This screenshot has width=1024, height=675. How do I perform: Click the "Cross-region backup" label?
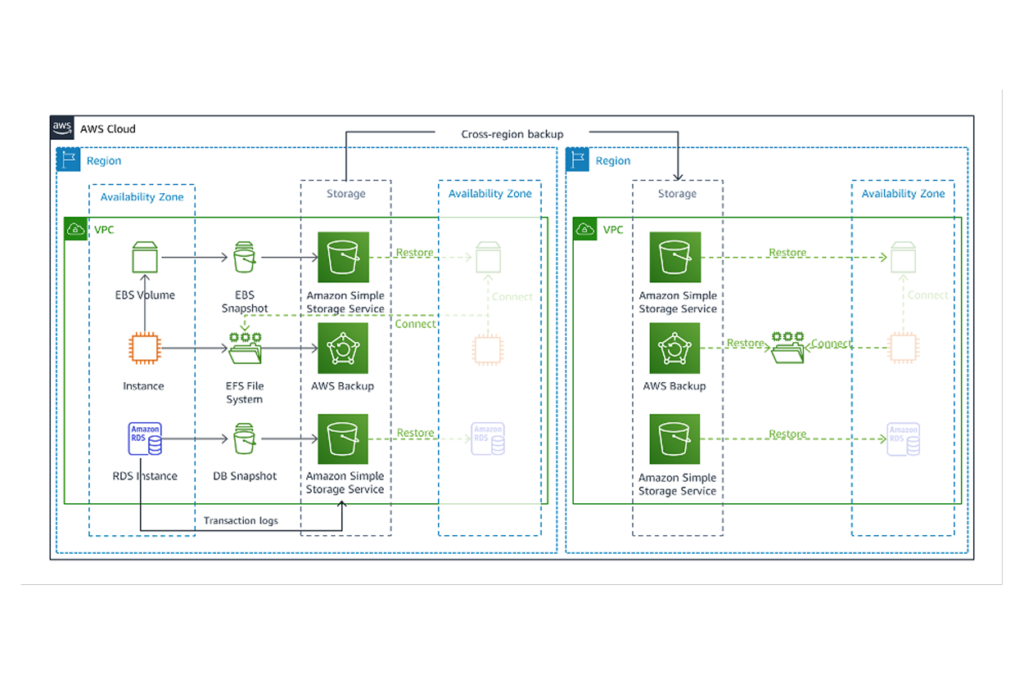pyautogui.click(x=512, y=134)
